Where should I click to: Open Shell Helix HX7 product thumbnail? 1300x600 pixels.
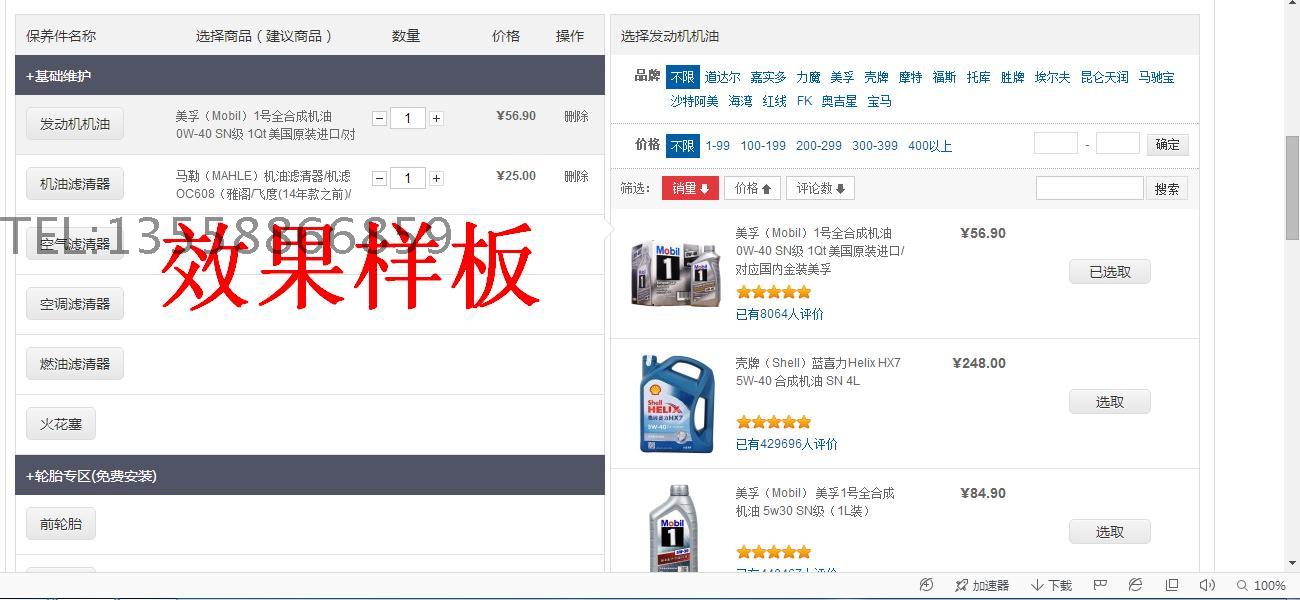coord(677,403)
